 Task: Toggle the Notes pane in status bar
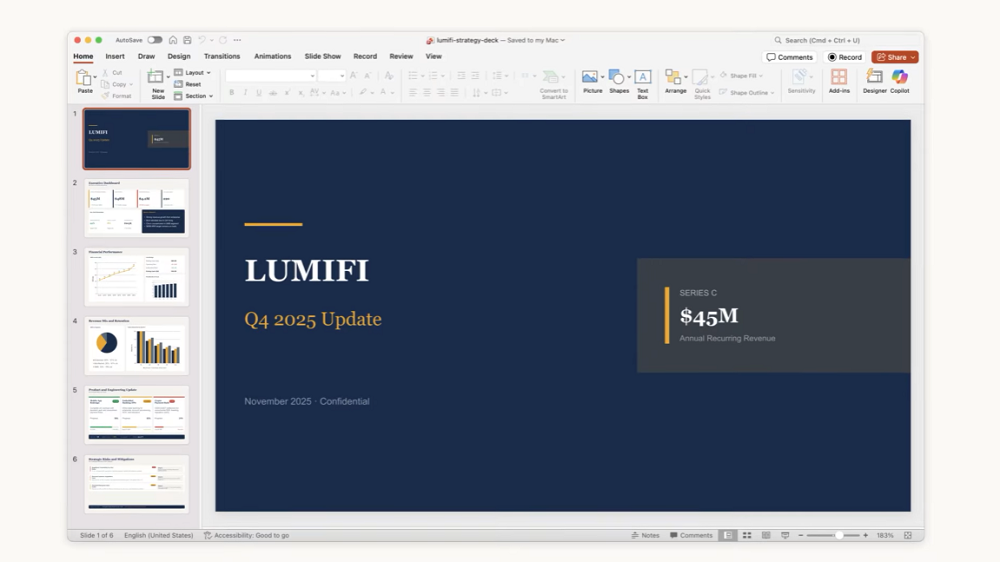point(646,536)
